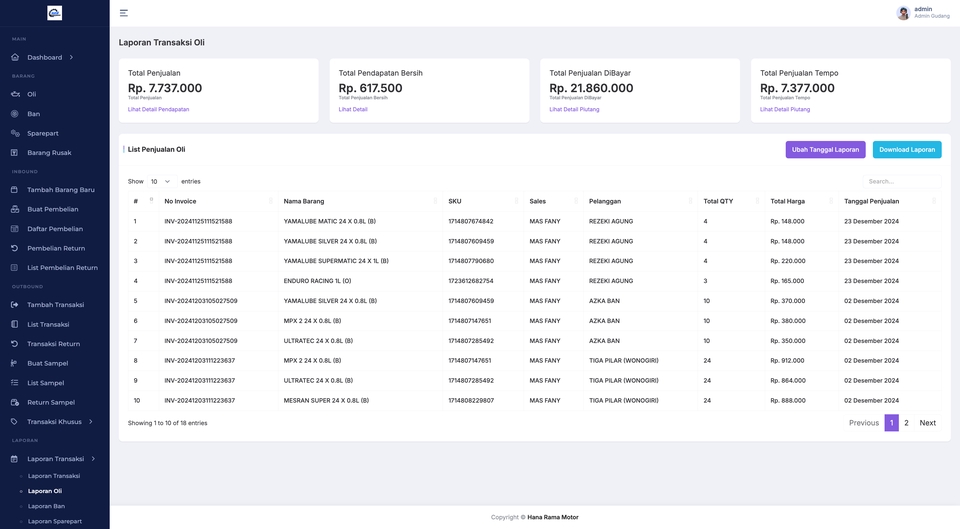Click the Transaksi Return icon

point(15,343)
